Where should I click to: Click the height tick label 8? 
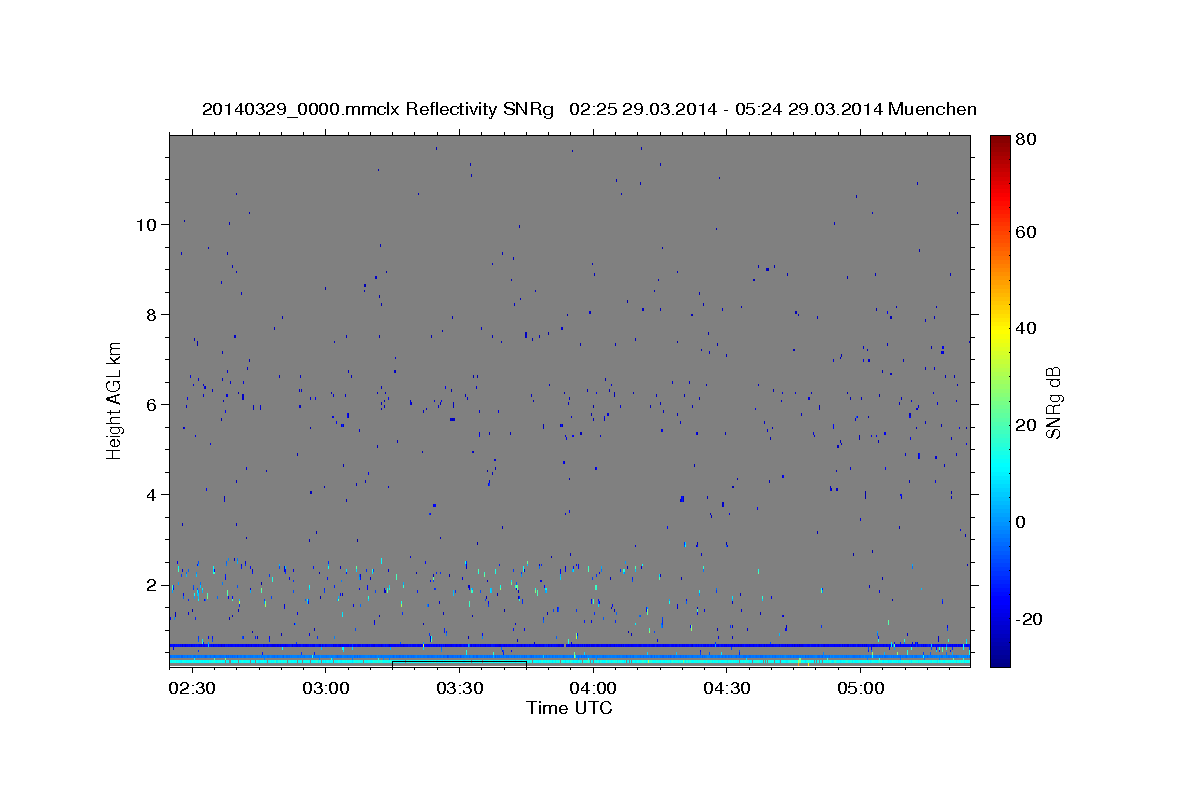[x=151, y=314]
